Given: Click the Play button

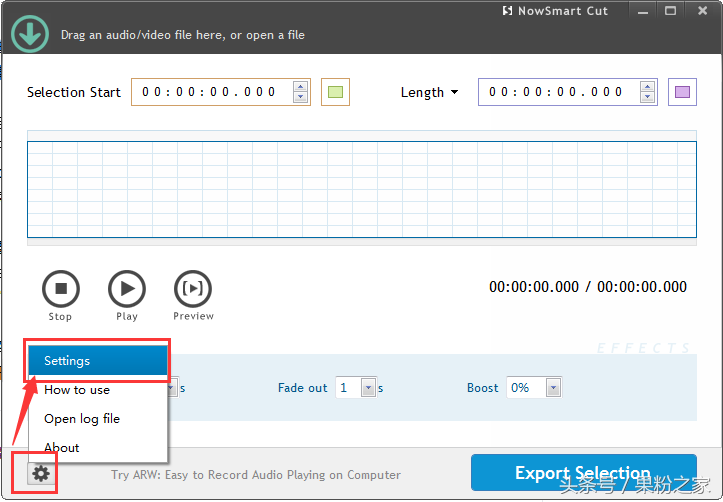Looking at the screenshot, I should (x=127, y=289).
